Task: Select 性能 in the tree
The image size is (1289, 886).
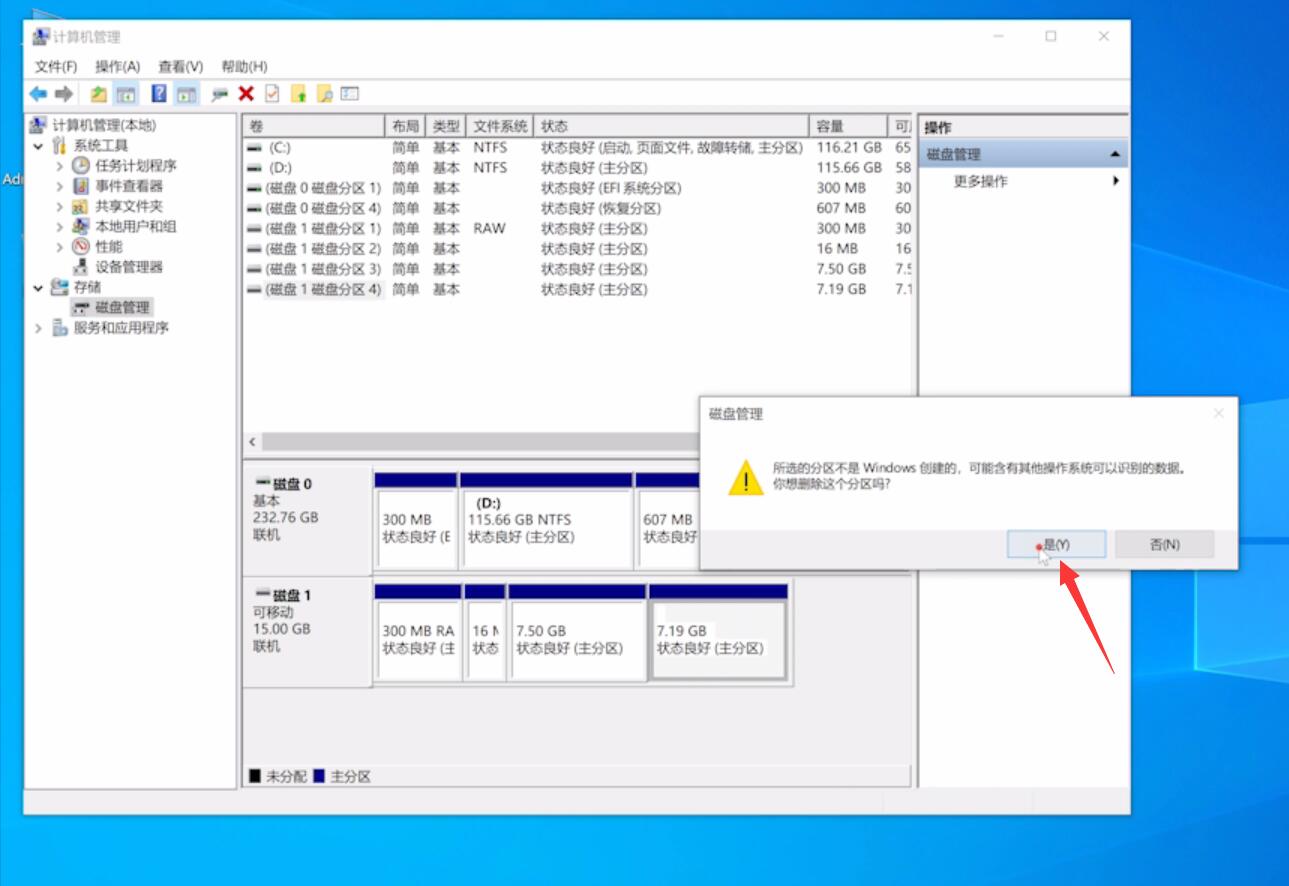Action: coord(109,246)
